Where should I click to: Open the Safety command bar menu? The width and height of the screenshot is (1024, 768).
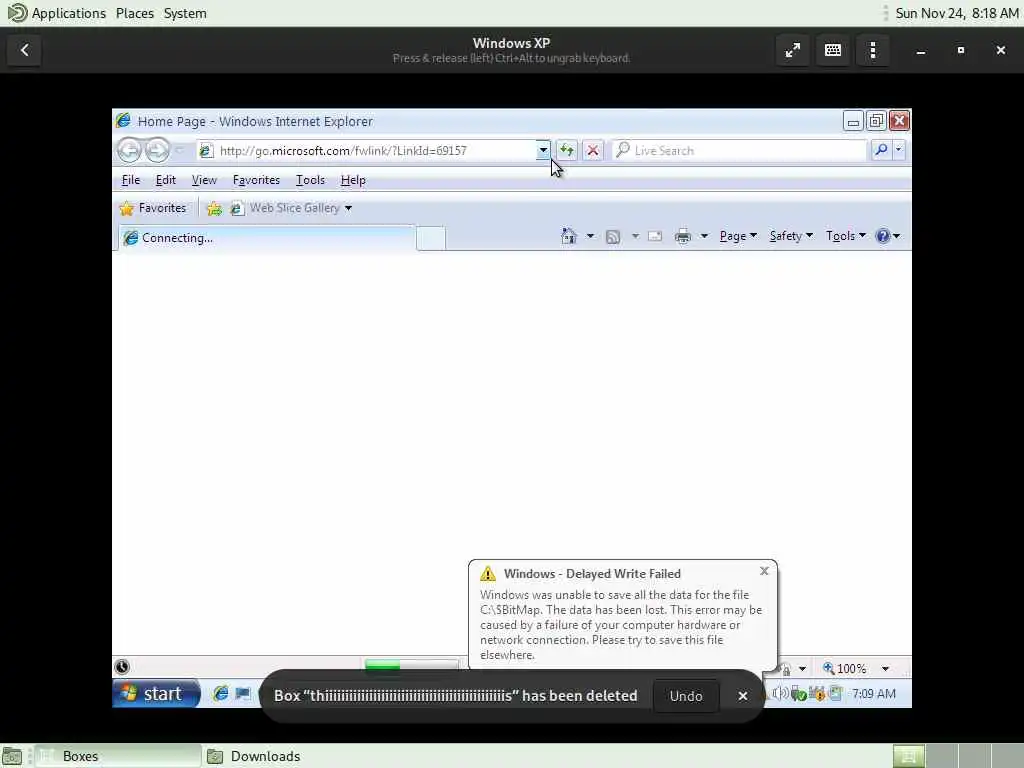(x=791, y=236)
